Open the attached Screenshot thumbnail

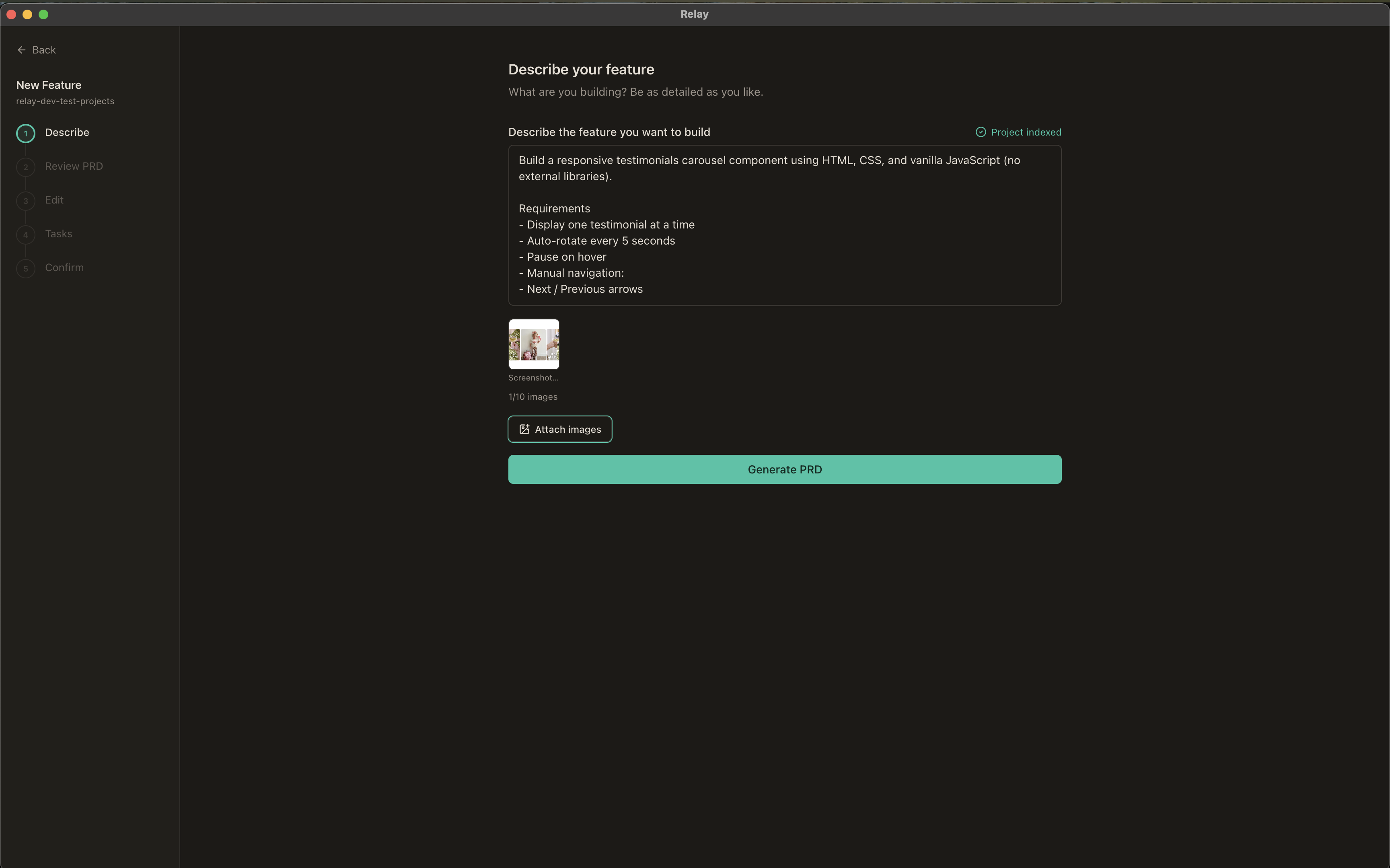534,344
